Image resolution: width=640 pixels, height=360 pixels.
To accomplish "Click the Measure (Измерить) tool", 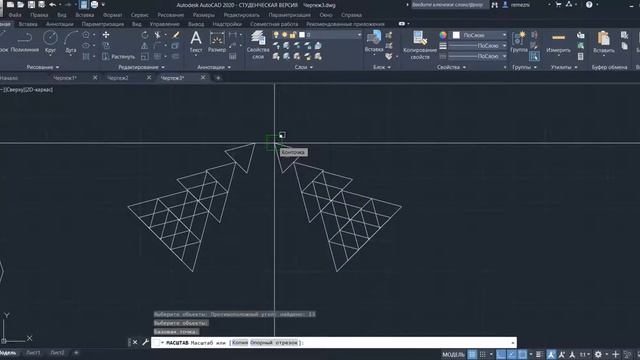I will click(x=558, y=42).
